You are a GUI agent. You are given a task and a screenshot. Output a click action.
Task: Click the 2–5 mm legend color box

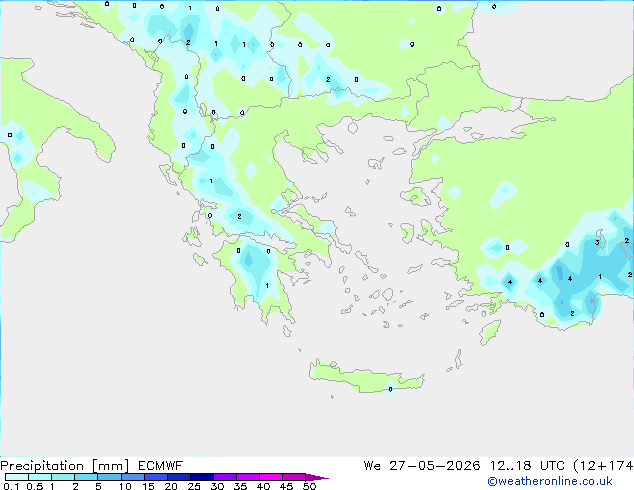pyautogui.click(x=86, y=477)
